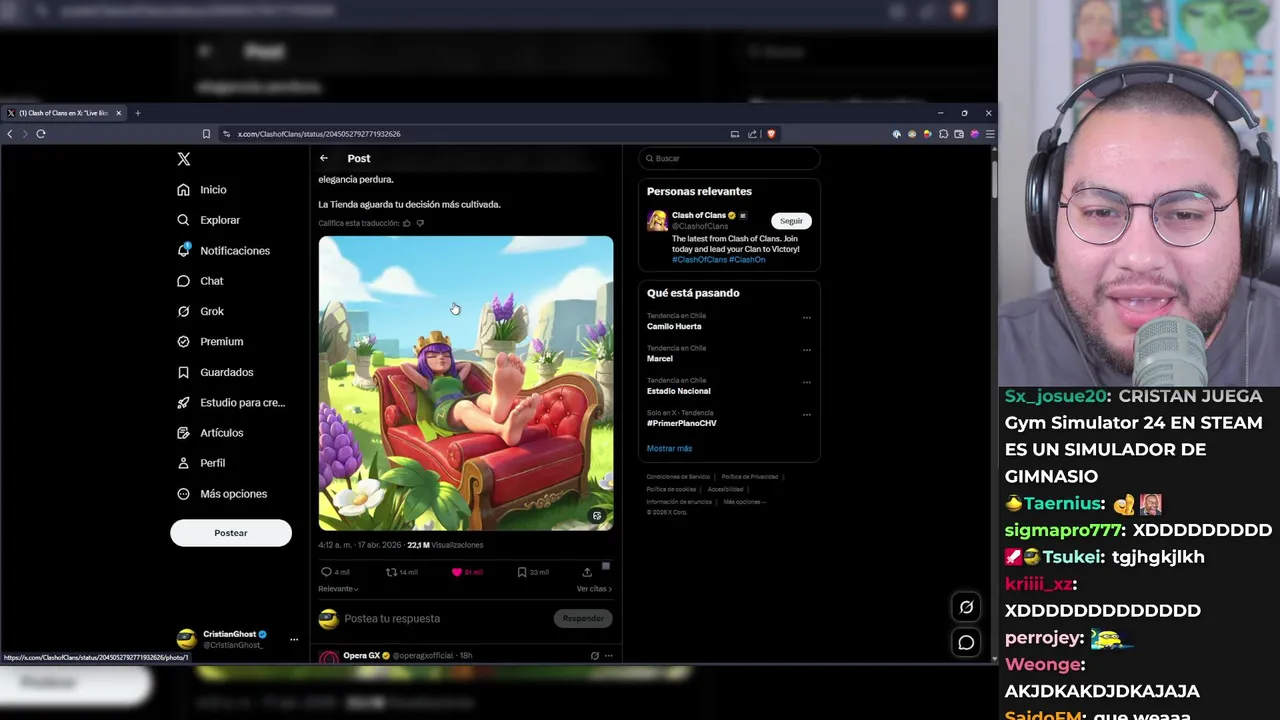Open floating chat messages button
Image resolution: width=1280 pixels, height=720 pixels.
click(x=966, y=642)
